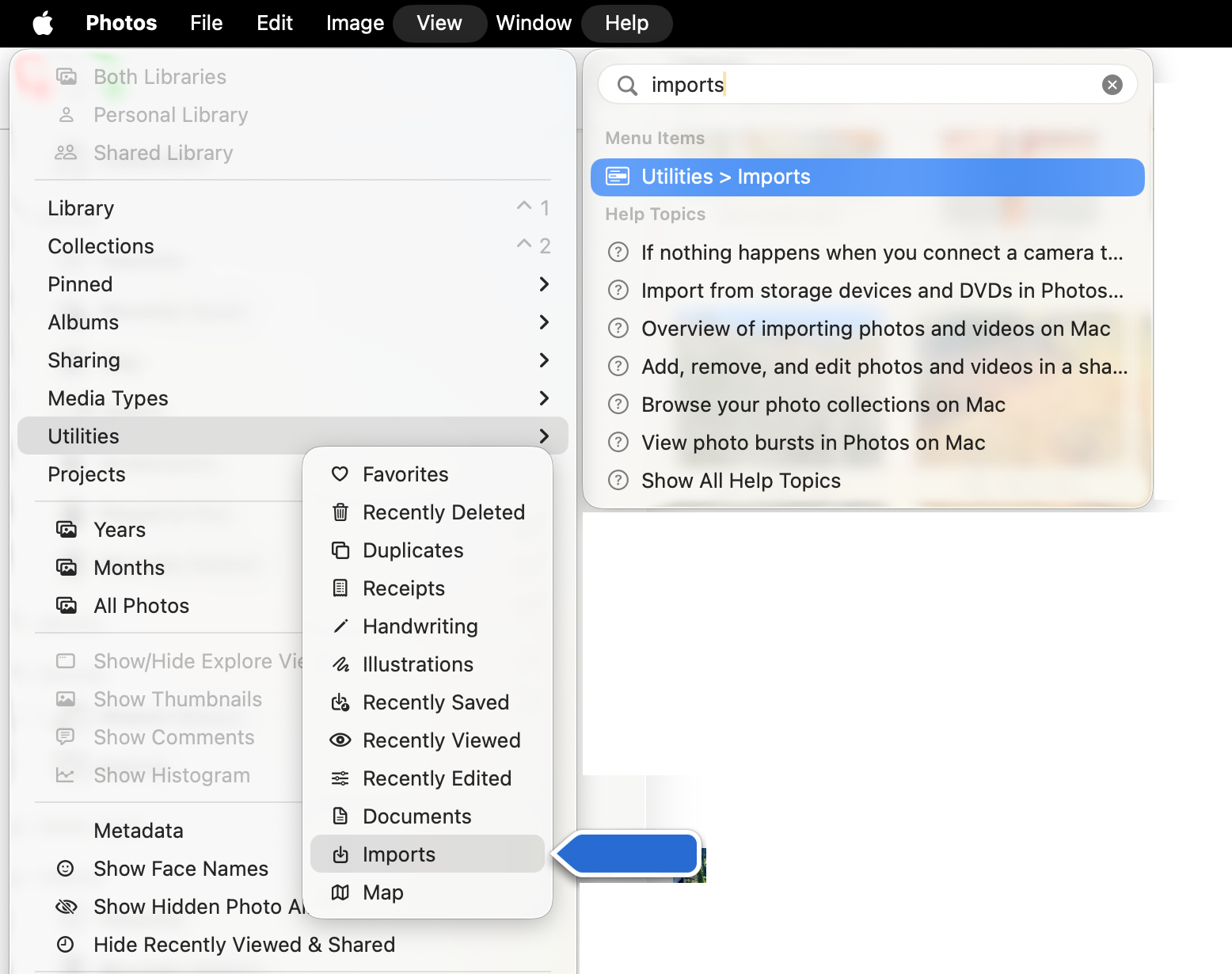Click the Handwriting pencil icon

pyautogui.click(x=340, y=626)
